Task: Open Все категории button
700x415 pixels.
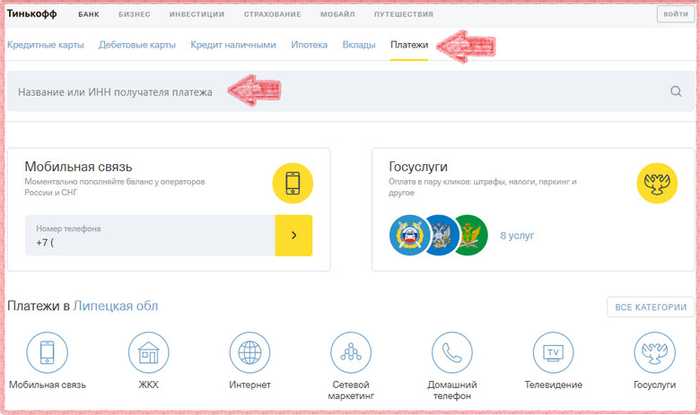Action: click(650, 307)
